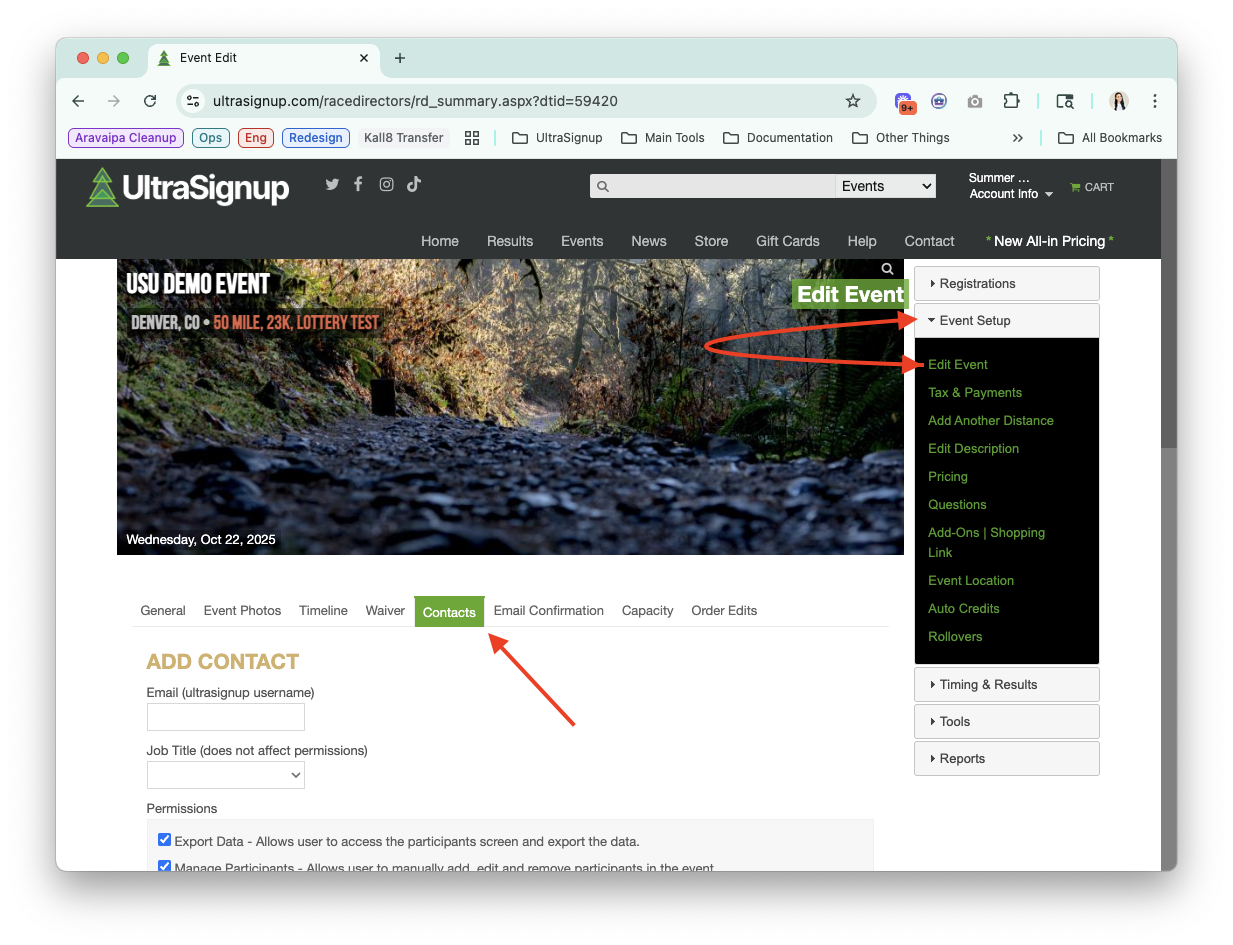Open a new tab with the plus button
The height and width of the screenshot is (945, 1233).
click(x=400, y=58)
